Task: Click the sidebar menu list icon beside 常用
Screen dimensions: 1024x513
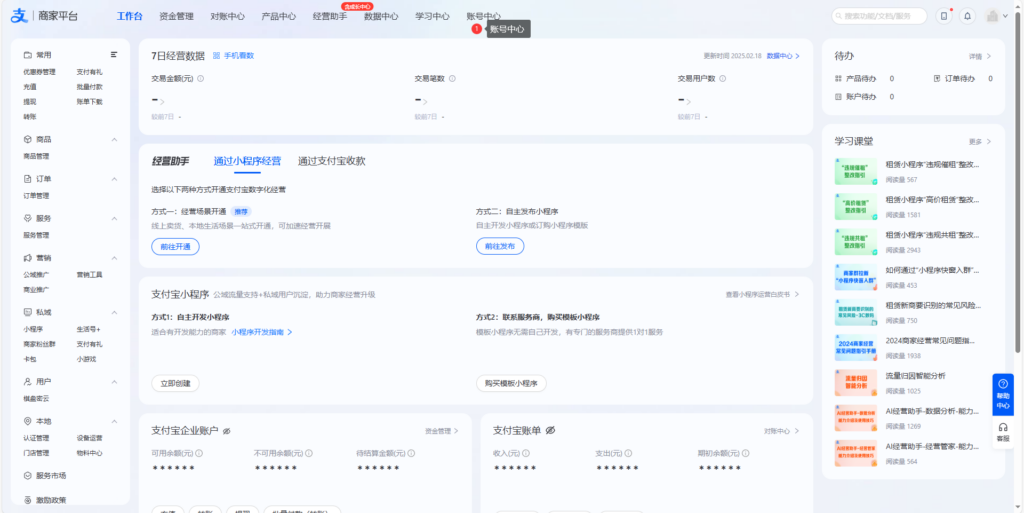Action: tap(114, 55)
